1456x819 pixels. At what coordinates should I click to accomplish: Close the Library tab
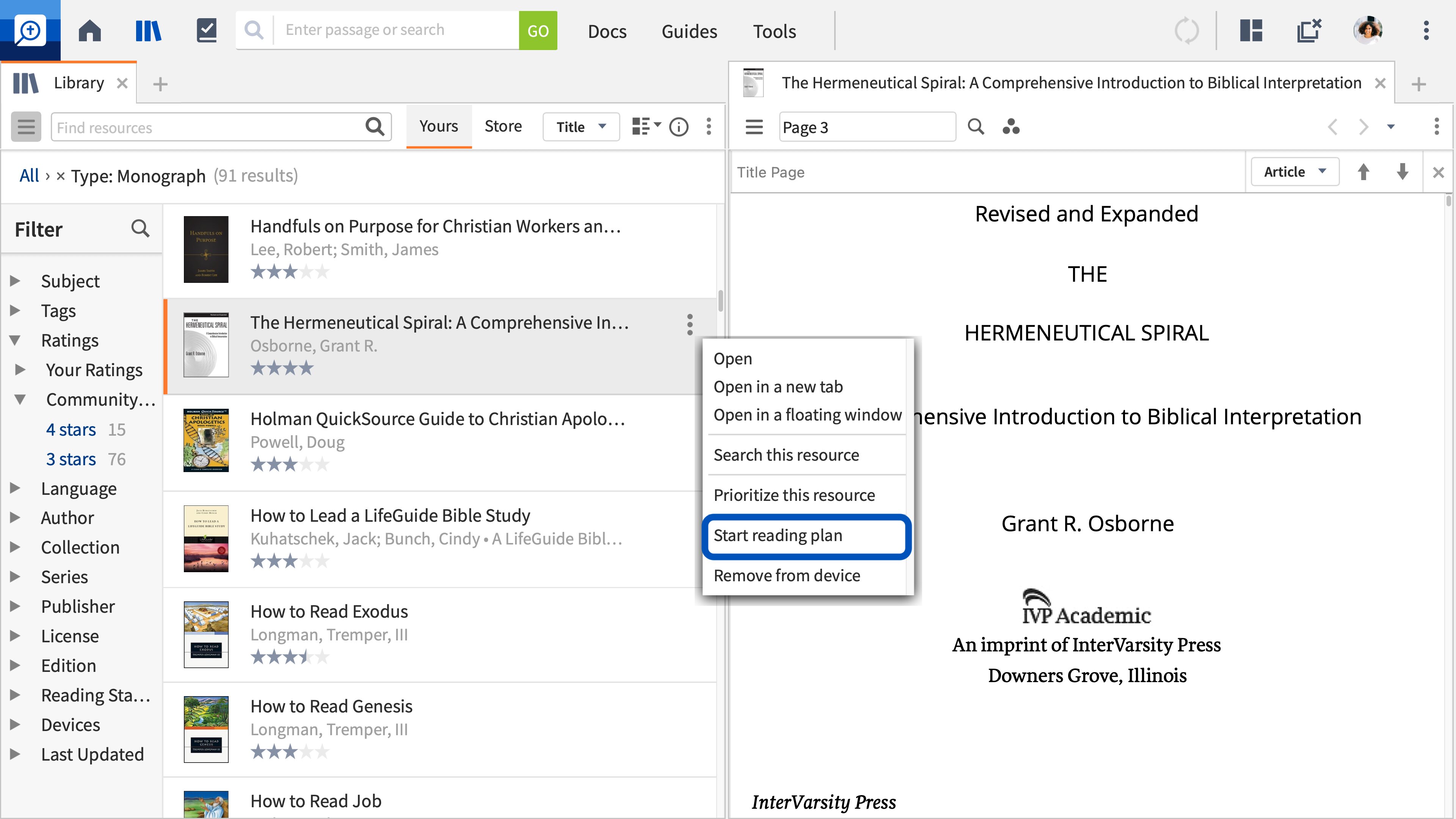pos(122,84)
